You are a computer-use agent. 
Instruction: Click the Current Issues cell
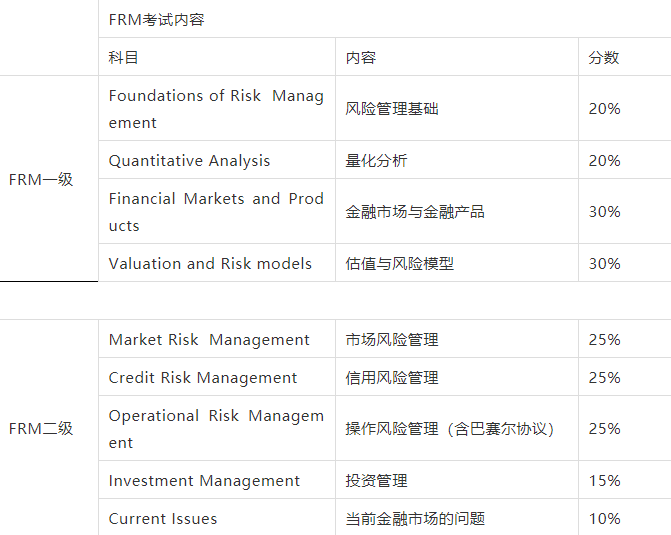click(163, 519)
